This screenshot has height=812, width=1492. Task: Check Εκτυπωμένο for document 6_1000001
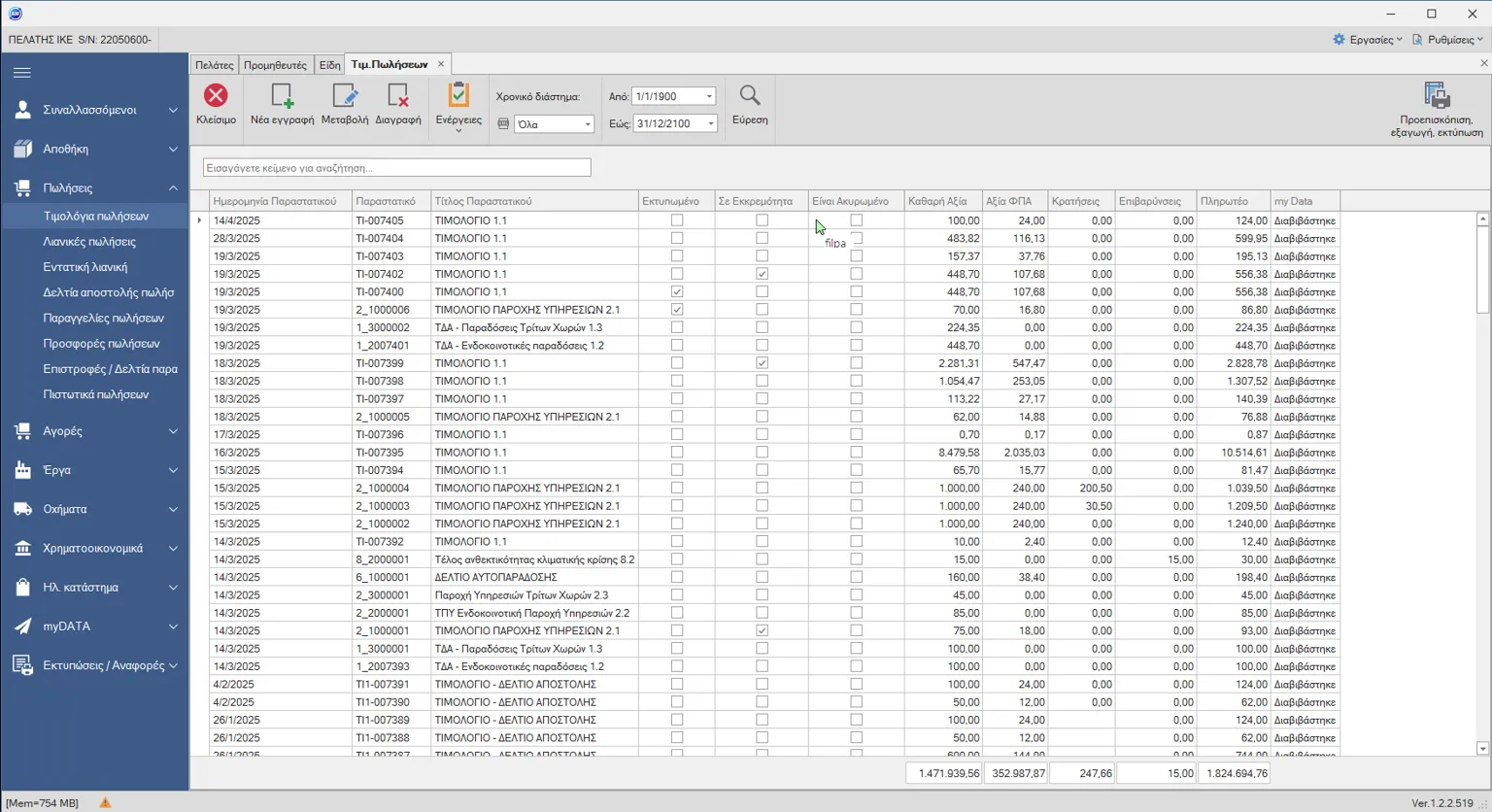[677, 577]
